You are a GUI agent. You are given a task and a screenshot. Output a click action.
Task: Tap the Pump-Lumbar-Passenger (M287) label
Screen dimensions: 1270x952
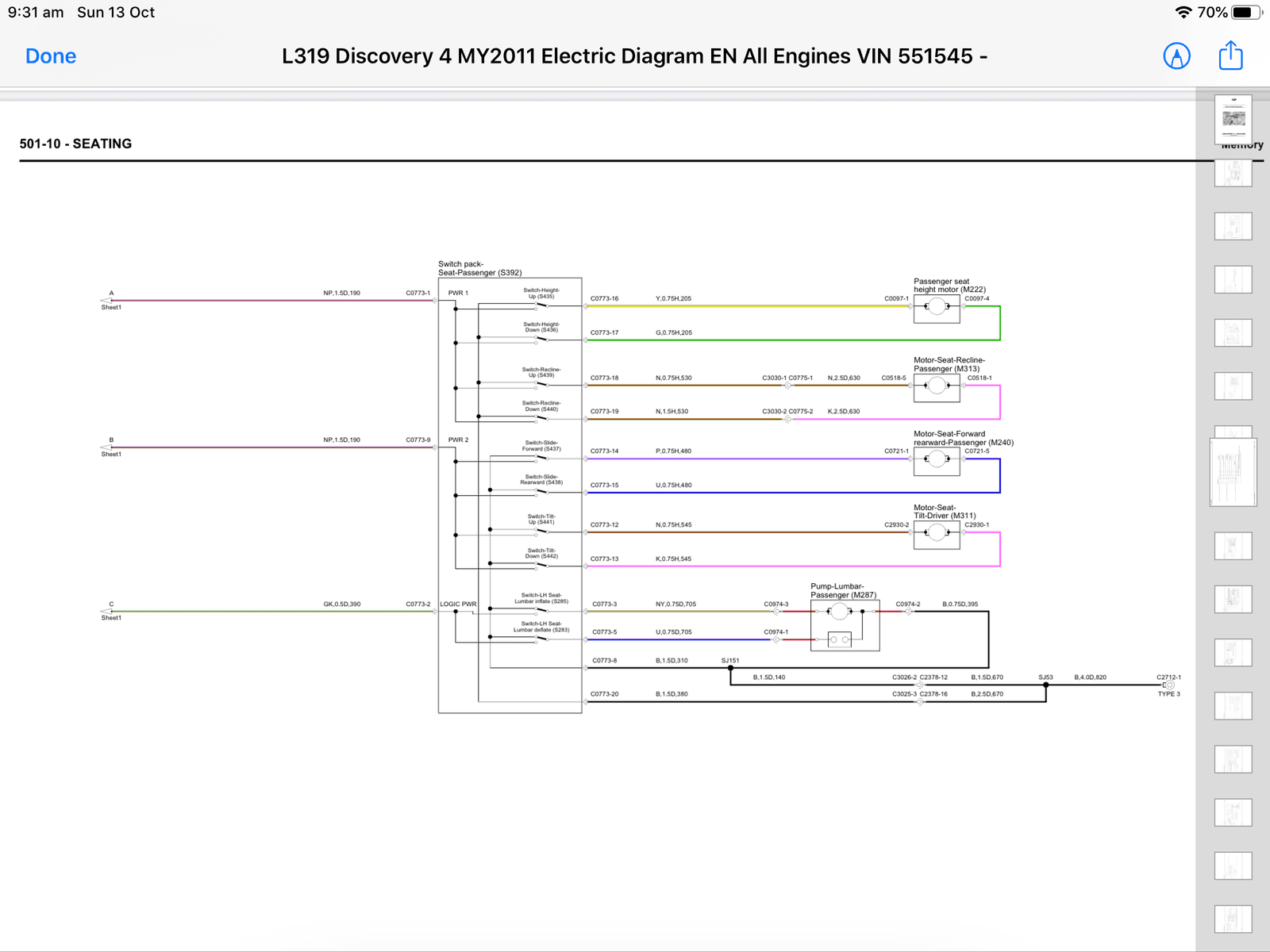(x=843, y=590)
